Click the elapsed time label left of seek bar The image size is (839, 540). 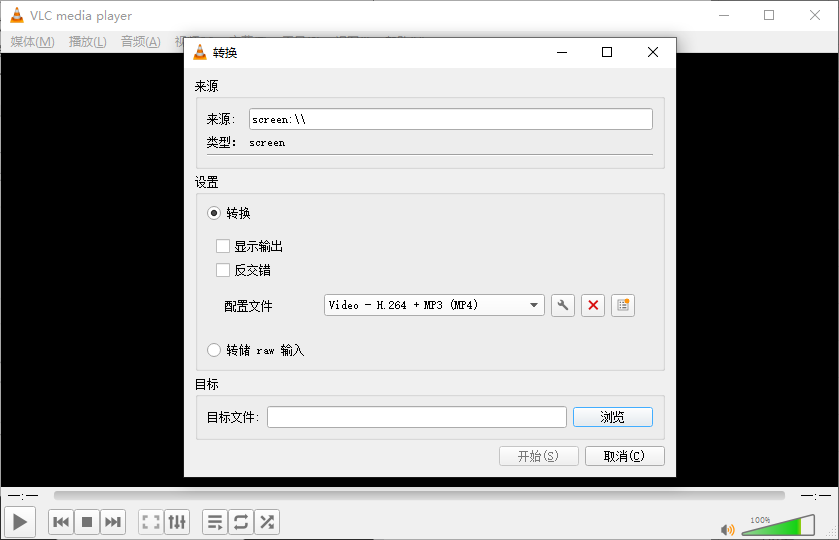23,496
